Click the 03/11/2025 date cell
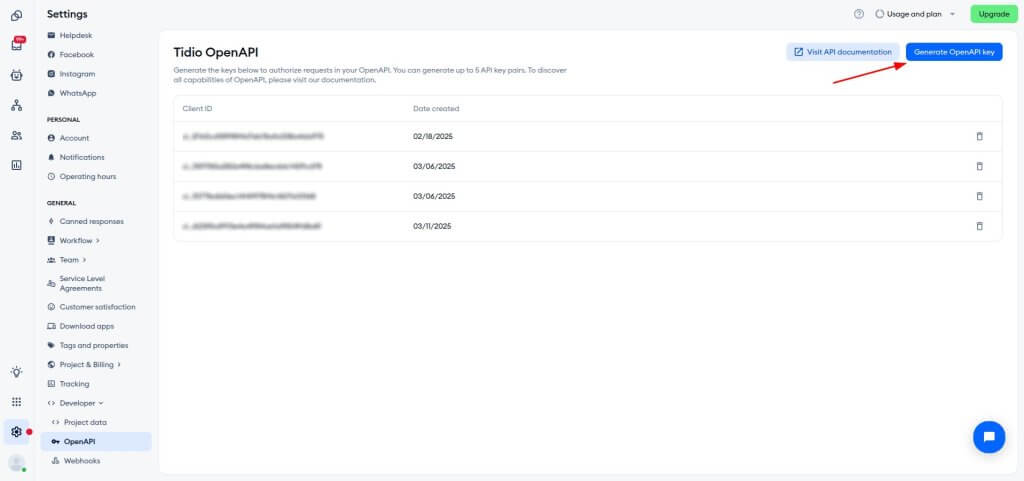Screen dimensions: 1024x481 tap(432, 226)
